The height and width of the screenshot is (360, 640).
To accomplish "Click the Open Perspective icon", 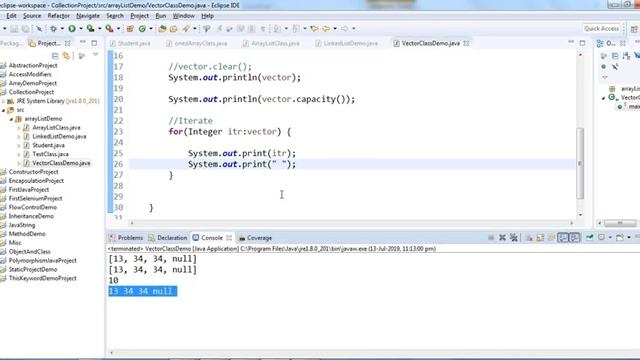I will (x=634, y=29).
